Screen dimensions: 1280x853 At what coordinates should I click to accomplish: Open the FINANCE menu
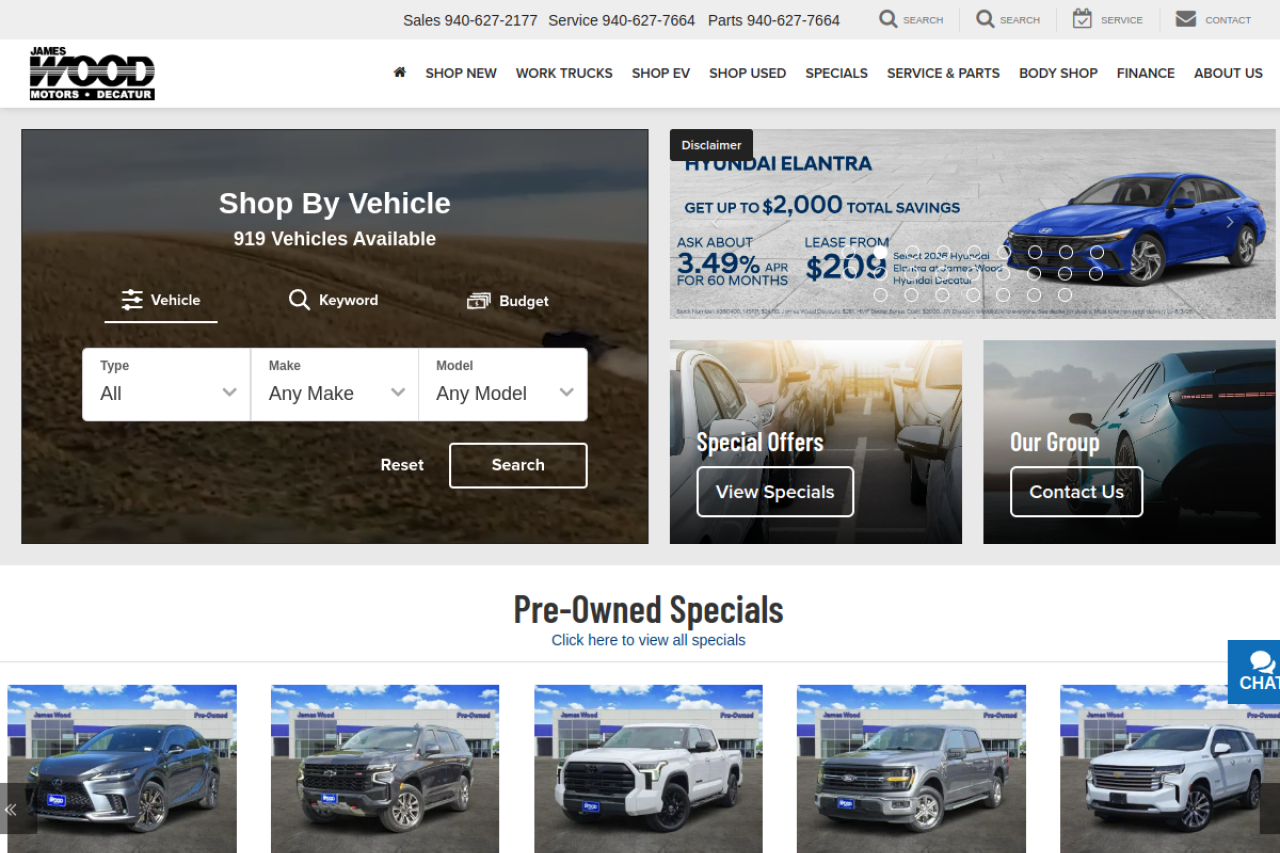[1146, 73]
